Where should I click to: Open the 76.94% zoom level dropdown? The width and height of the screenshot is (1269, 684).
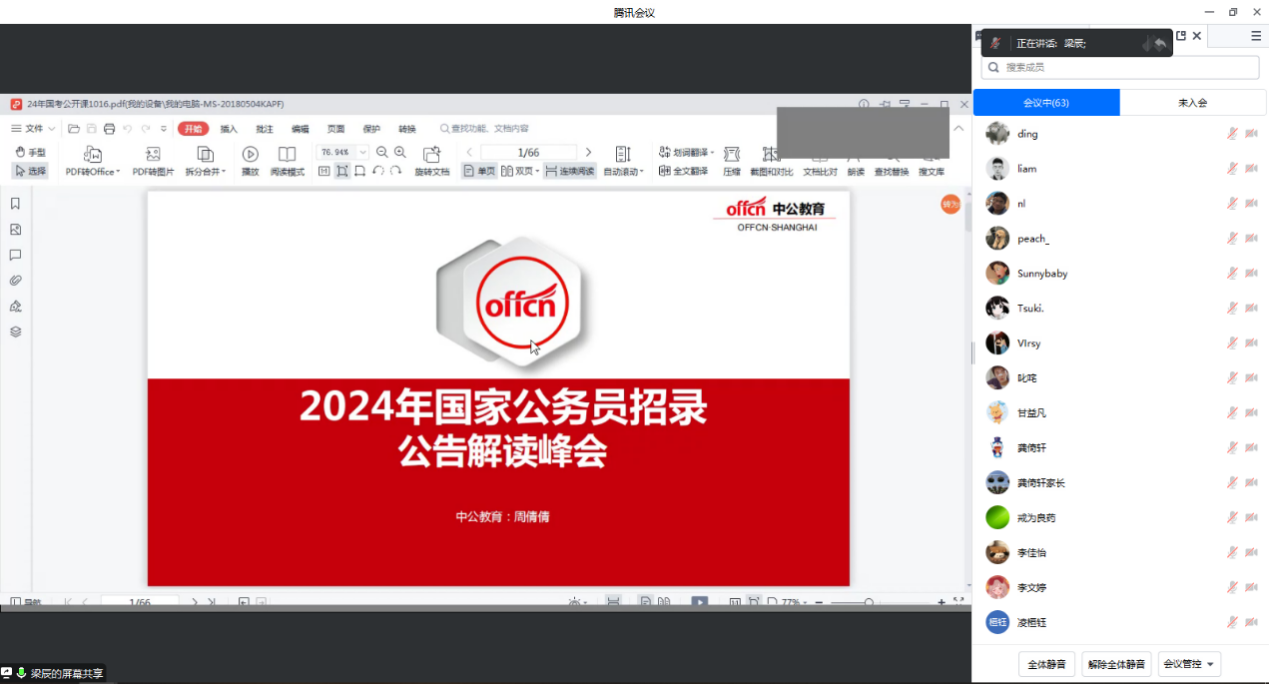(362, 152)
